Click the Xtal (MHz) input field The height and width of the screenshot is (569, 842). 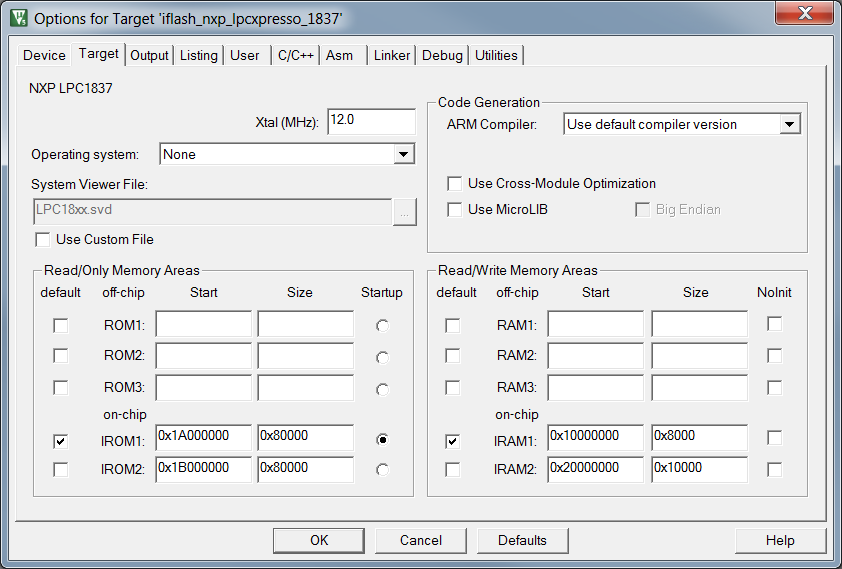coord(370,121)
